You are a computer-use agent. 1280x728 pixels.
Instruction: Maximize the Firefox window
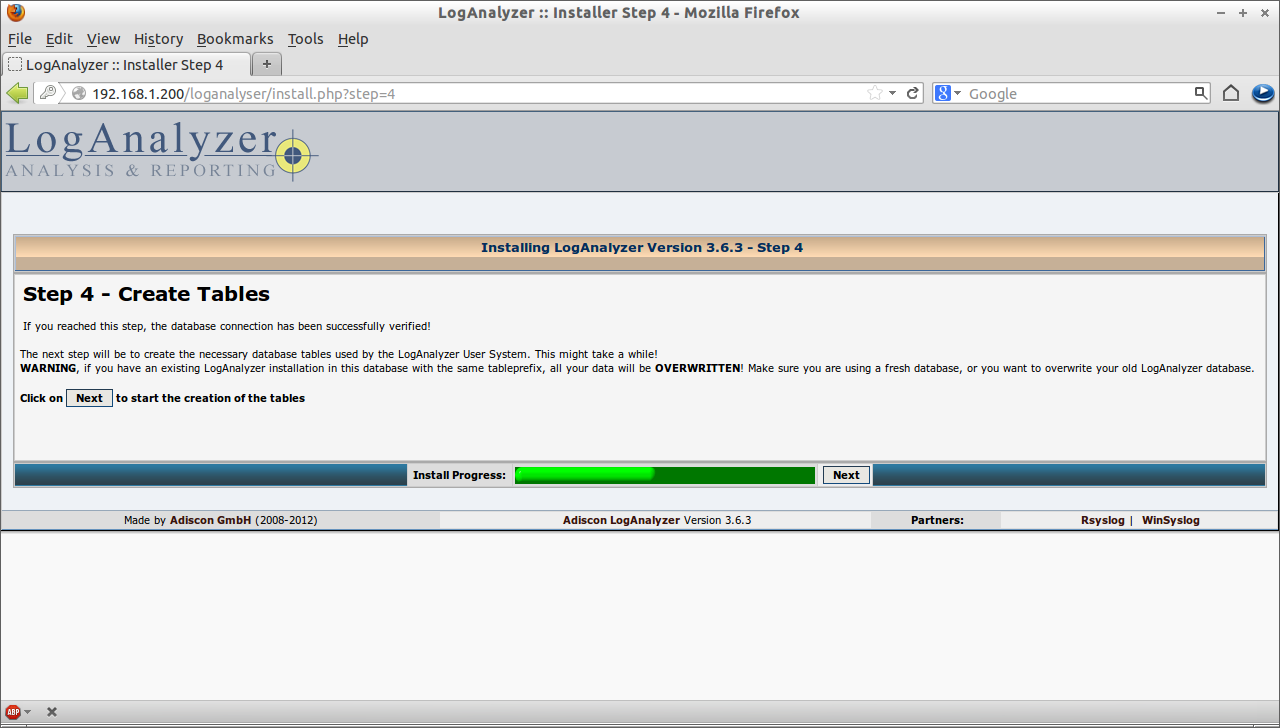[x=1243, y=13]
